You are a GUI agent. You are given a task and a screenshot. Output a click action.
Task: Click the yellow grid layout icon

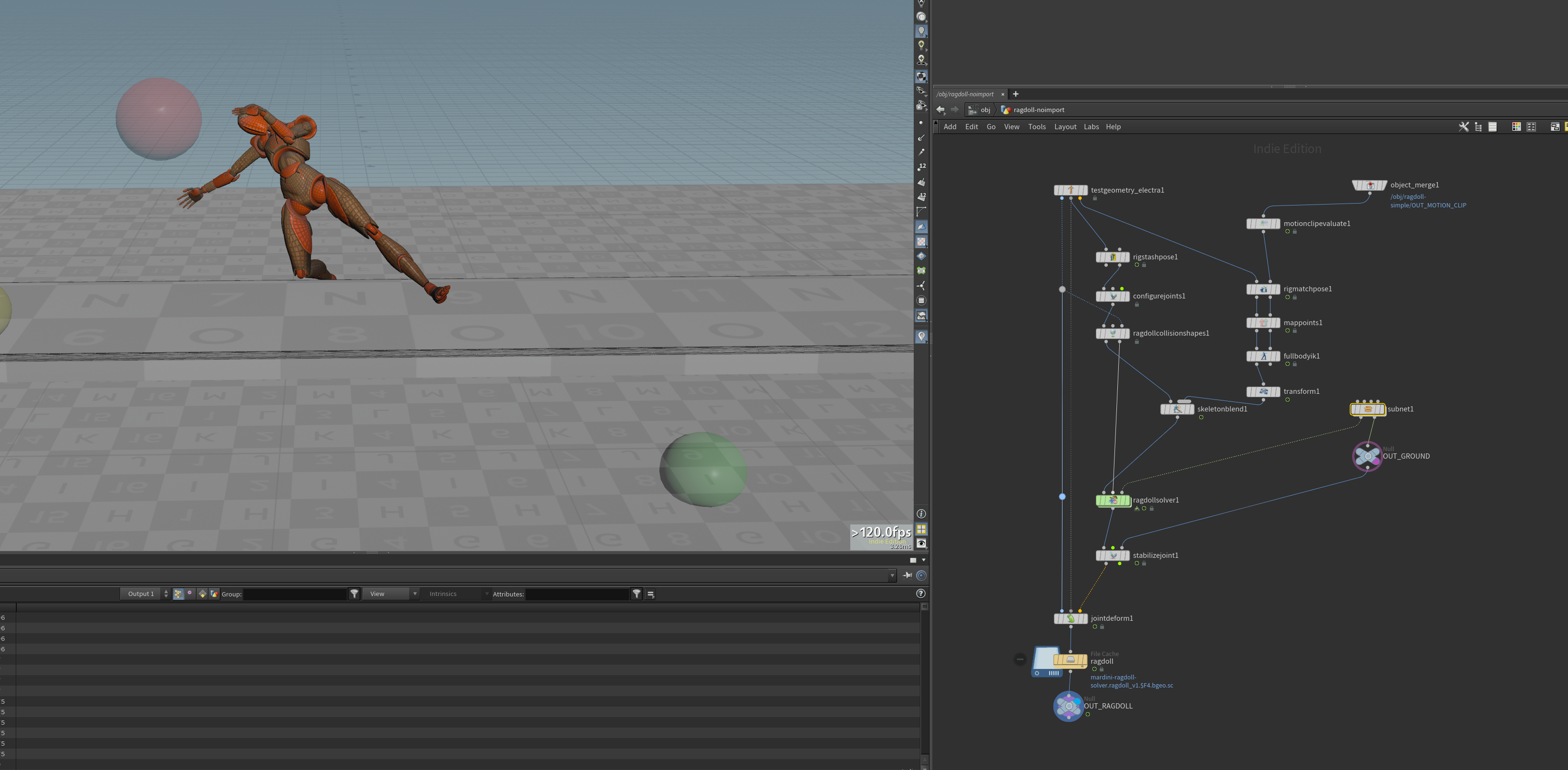click(921, 529)
